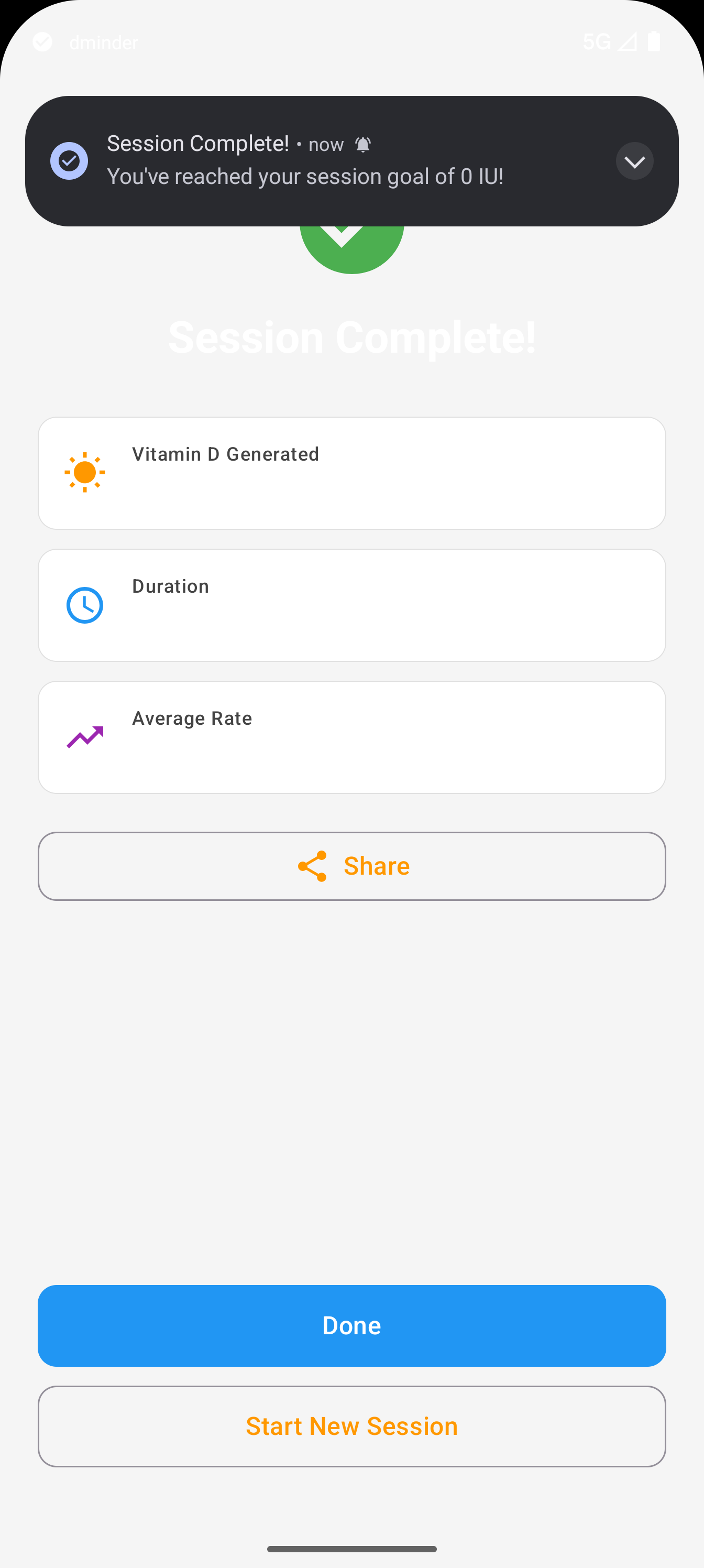Tap the bottom home gesture bar
The image size is (704, 1568).
pos(351,1549)
